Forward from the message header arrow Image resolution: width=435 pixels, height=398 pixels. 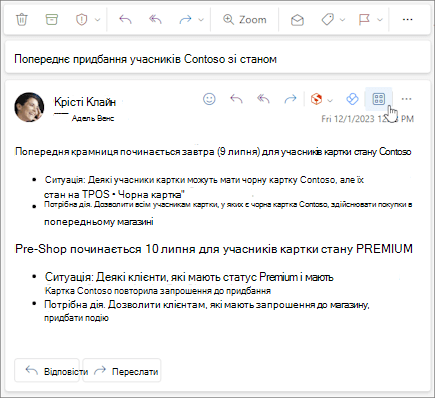pos(290,99)
